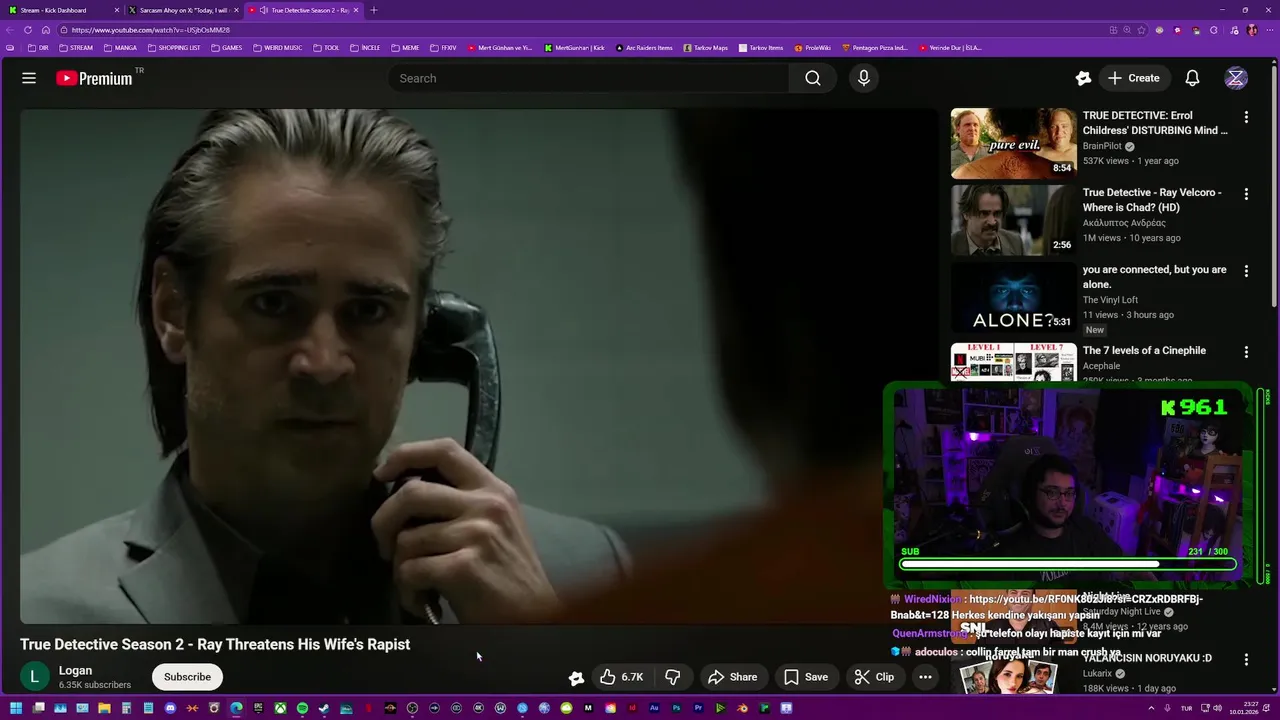Select the True Detective Season 2 tab
1280x720 pixels.
[x=303, y=10]
